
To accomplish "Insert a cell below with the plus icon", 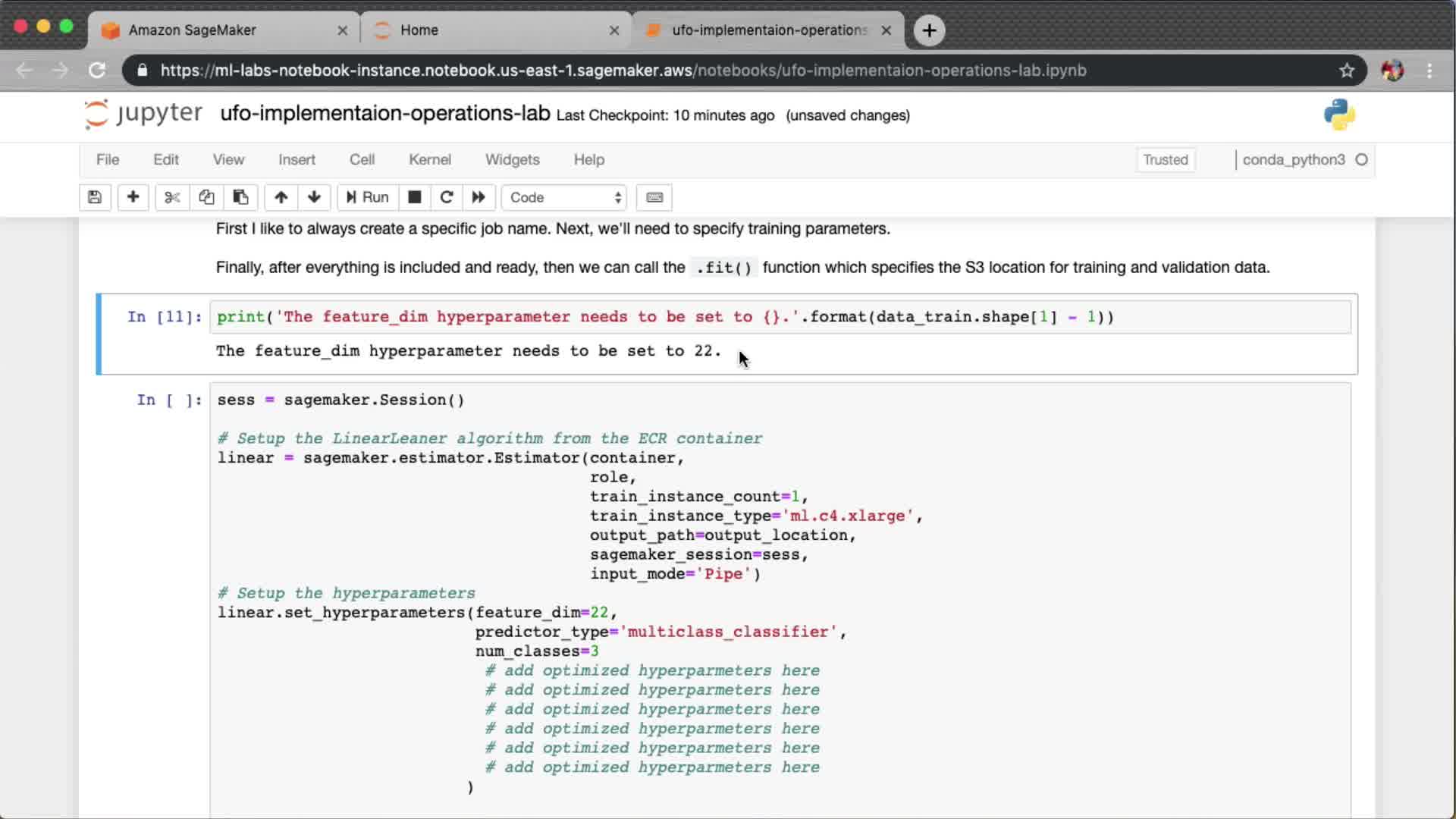I will click(133, 197).
